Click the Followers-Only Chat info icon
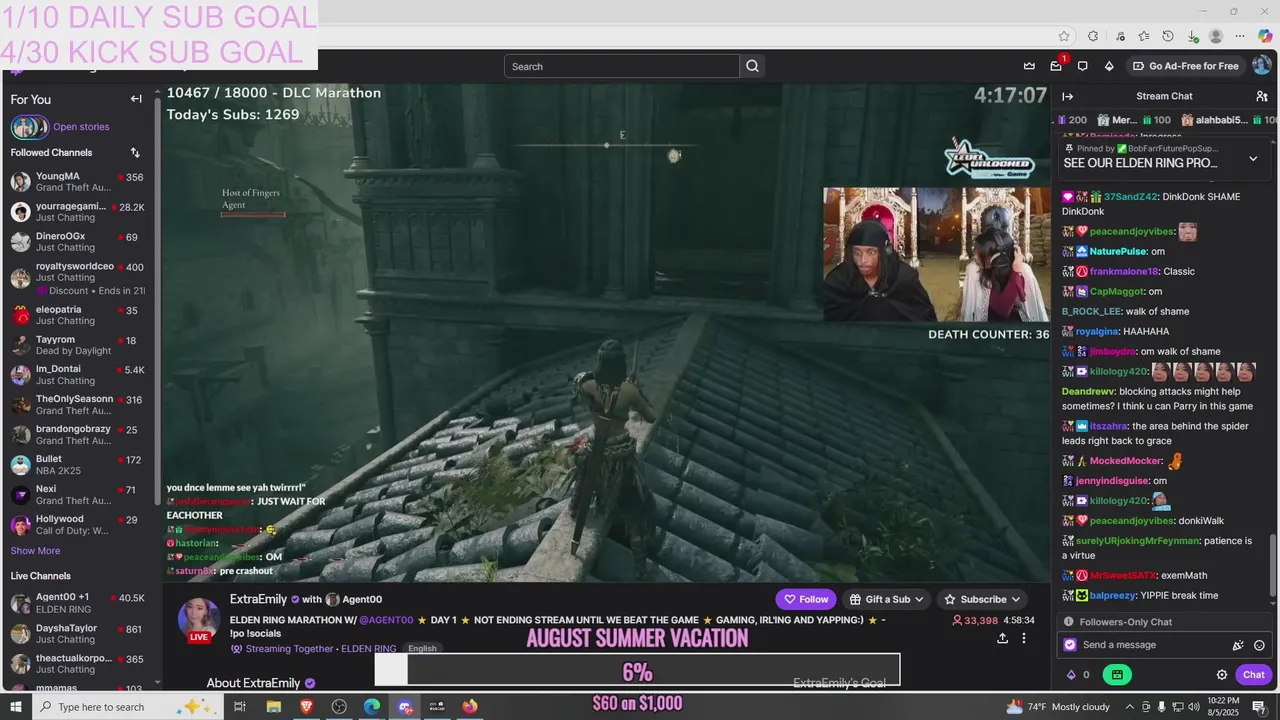The height and width of the screenshot is (720, 1280). [1068, 622]
